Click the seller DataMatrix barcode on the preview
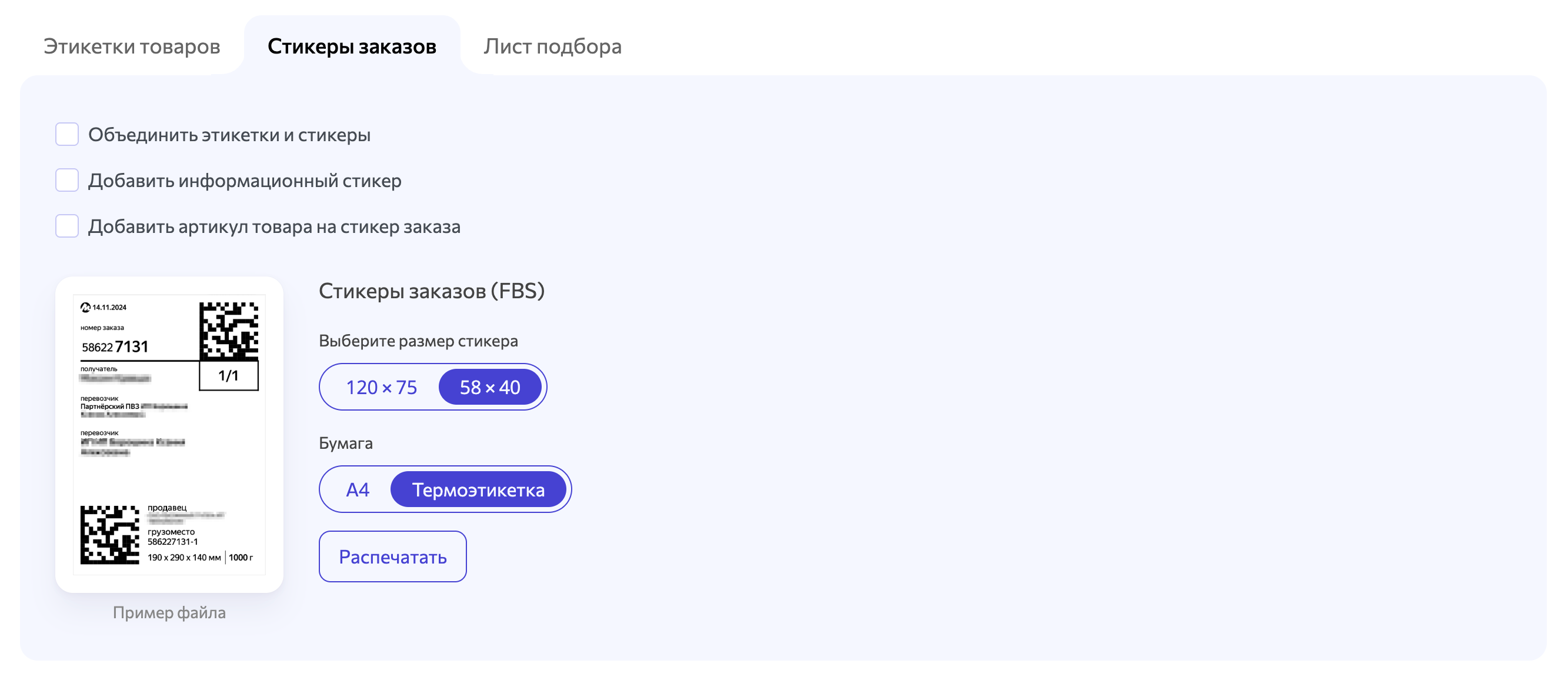Image resolution: width=1568 pixels, height=680 pixels. coord(109,535)
